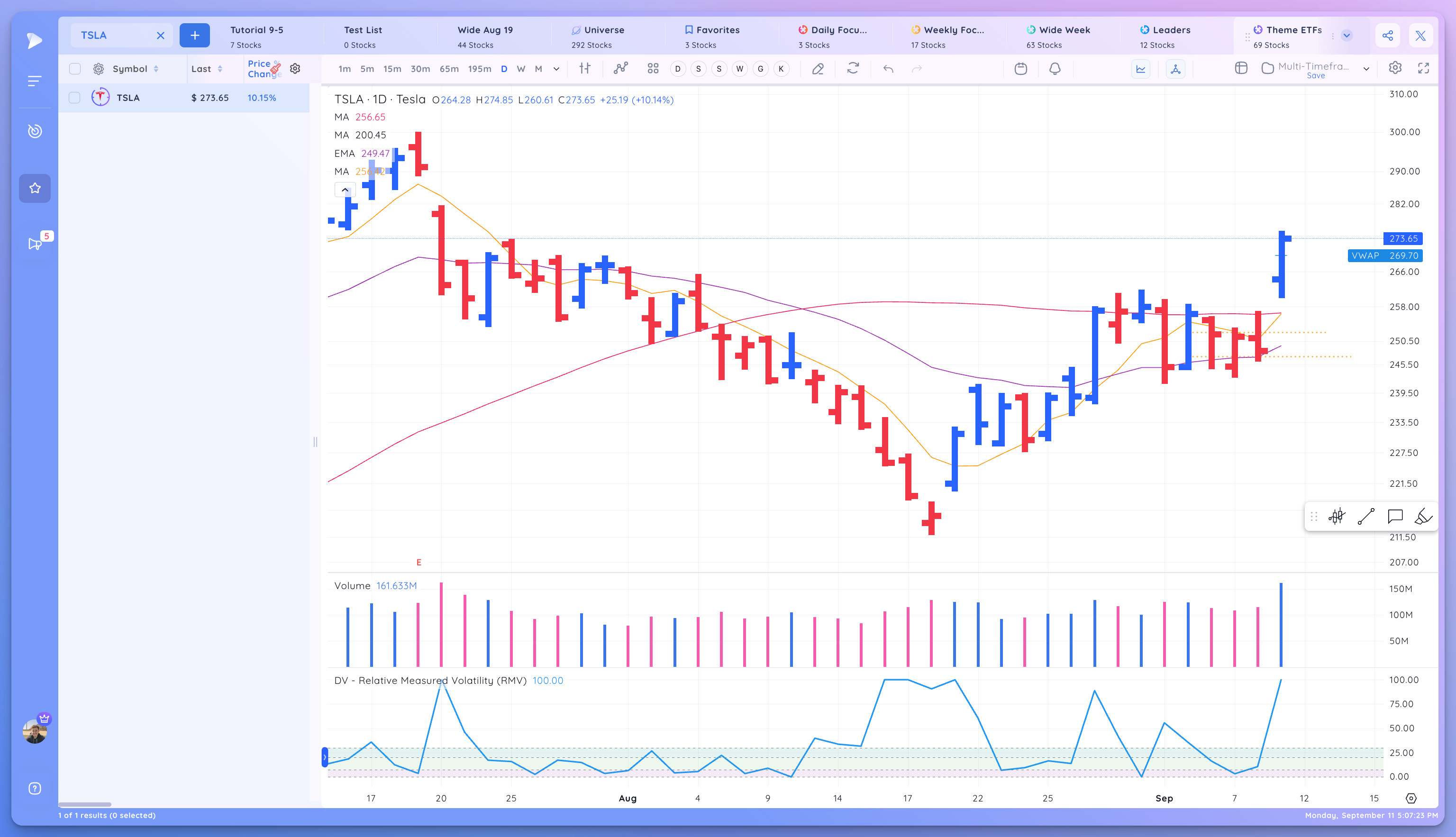Select the 65m timeframe
Image resolution: width=1456 pixels, height=837 pixels.
(449, 69)
